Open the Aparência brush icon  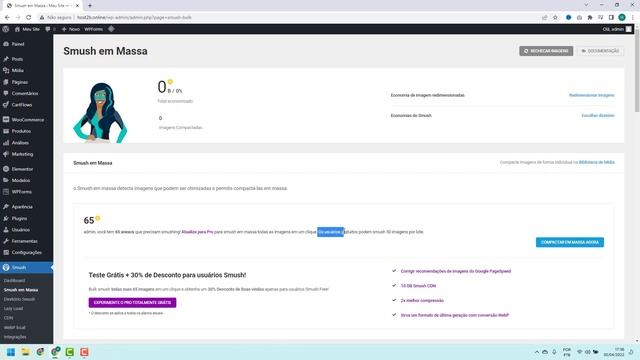point(6,207)
